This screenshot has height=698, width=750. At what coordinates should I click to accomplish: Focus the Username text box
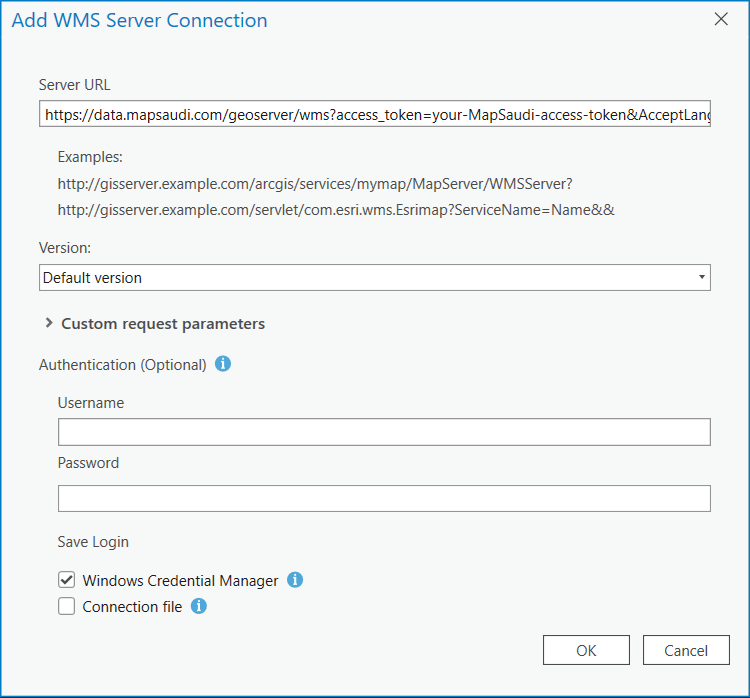point(384,432)
